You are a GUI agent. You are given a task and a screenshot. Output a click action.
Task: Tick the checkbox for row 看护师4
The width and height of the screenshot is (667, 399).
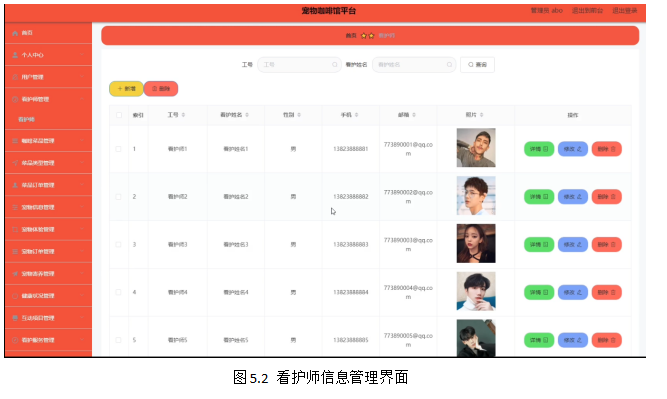(118, 292)
